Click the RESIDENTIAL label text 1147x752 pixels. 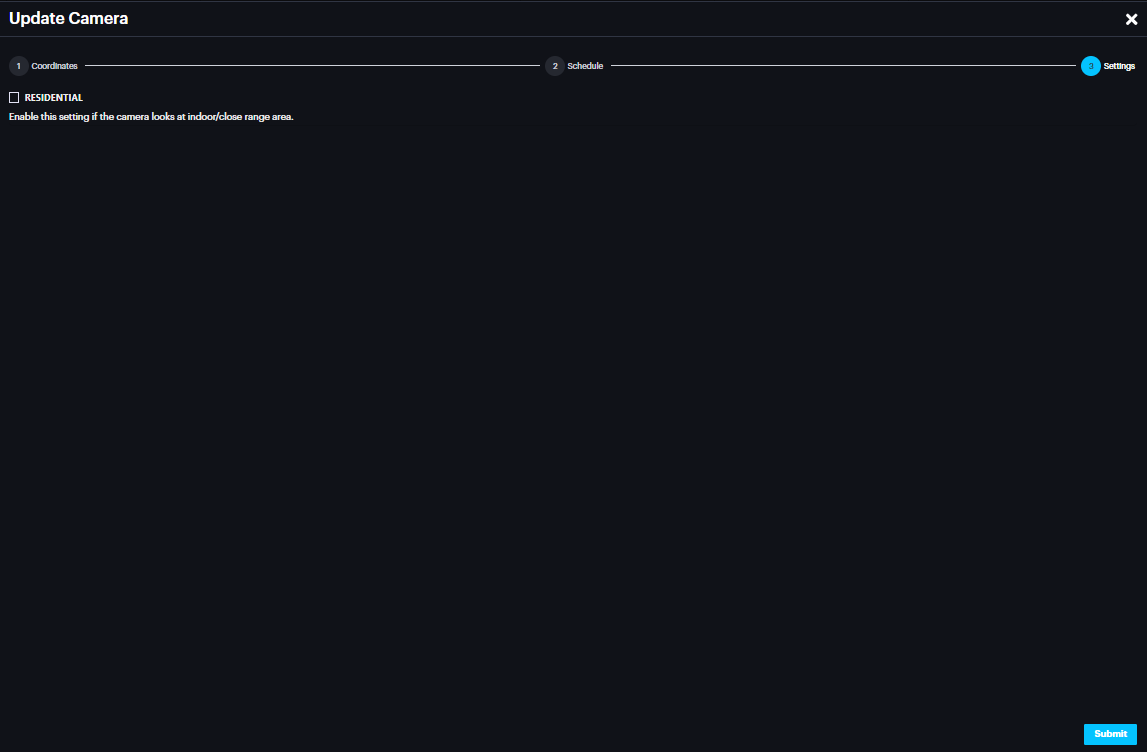coord(54,97)
